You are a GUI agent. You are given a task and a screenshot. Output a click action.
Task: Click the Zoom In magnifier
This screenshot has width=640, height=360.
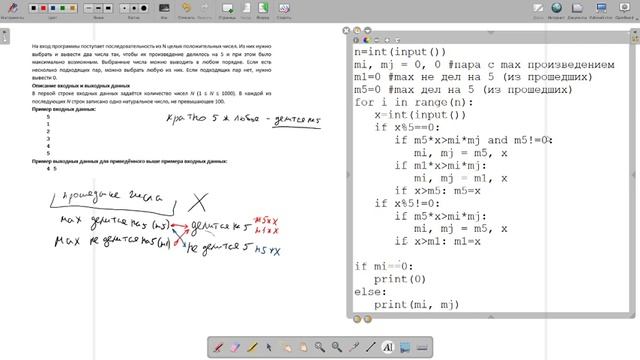(x=320, y=347)
